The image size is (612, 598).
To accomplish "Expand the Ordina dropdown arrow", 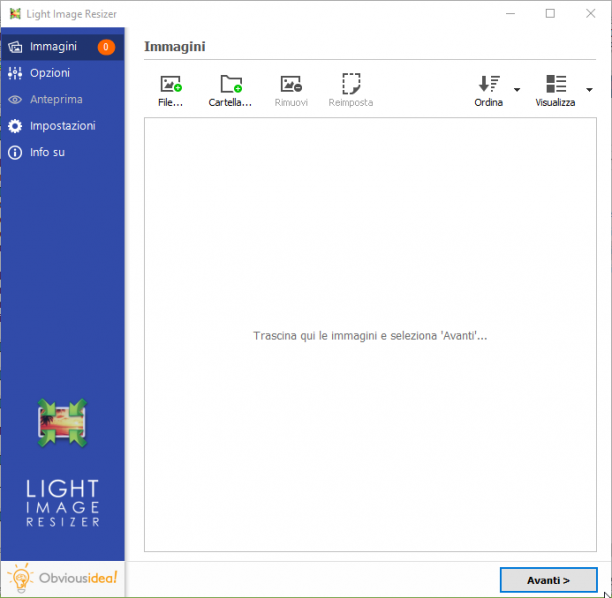I will click(517, 90).
